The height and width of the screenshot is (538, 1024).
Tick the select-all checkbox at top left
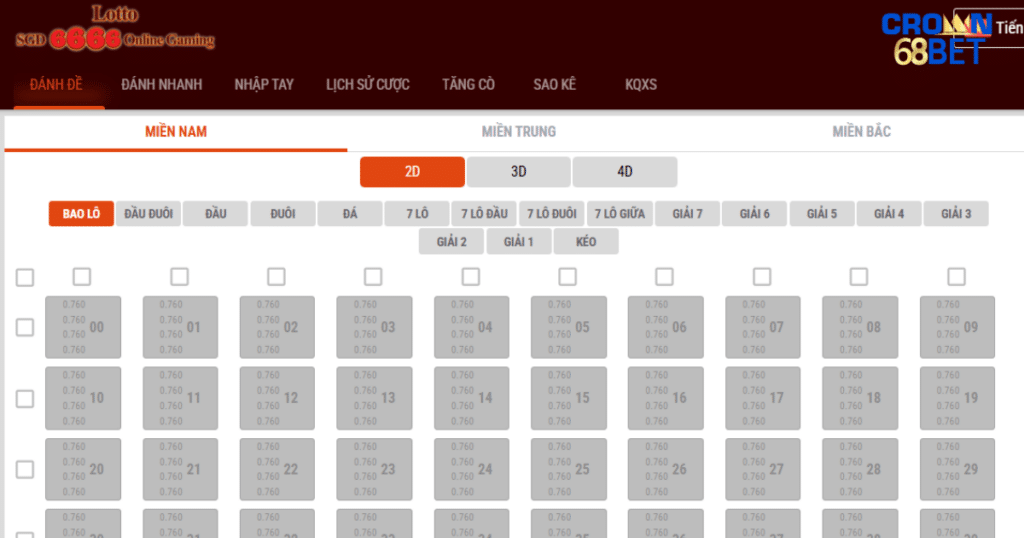point(25,278)
